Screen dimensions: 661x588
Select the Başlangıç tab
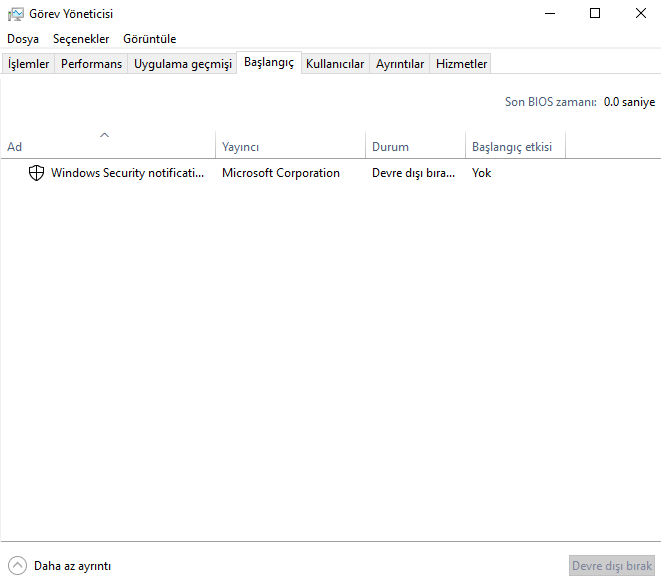(269, 62)
